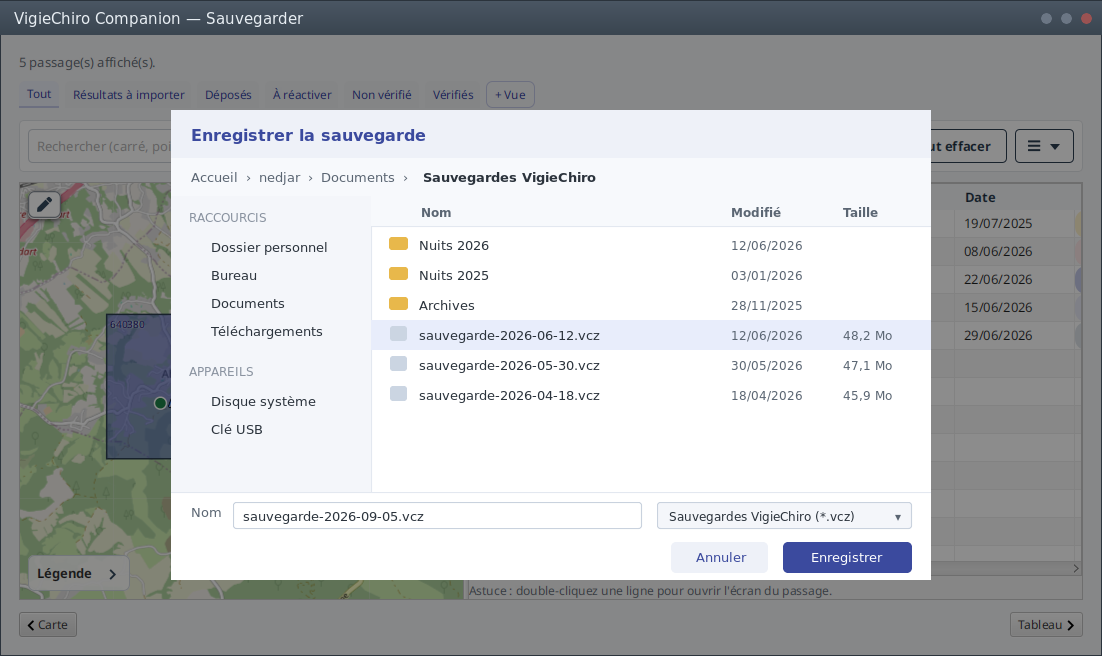
Task: Navigate to nedjar in the breadcrumb
Action: click(x=279, y=178)
